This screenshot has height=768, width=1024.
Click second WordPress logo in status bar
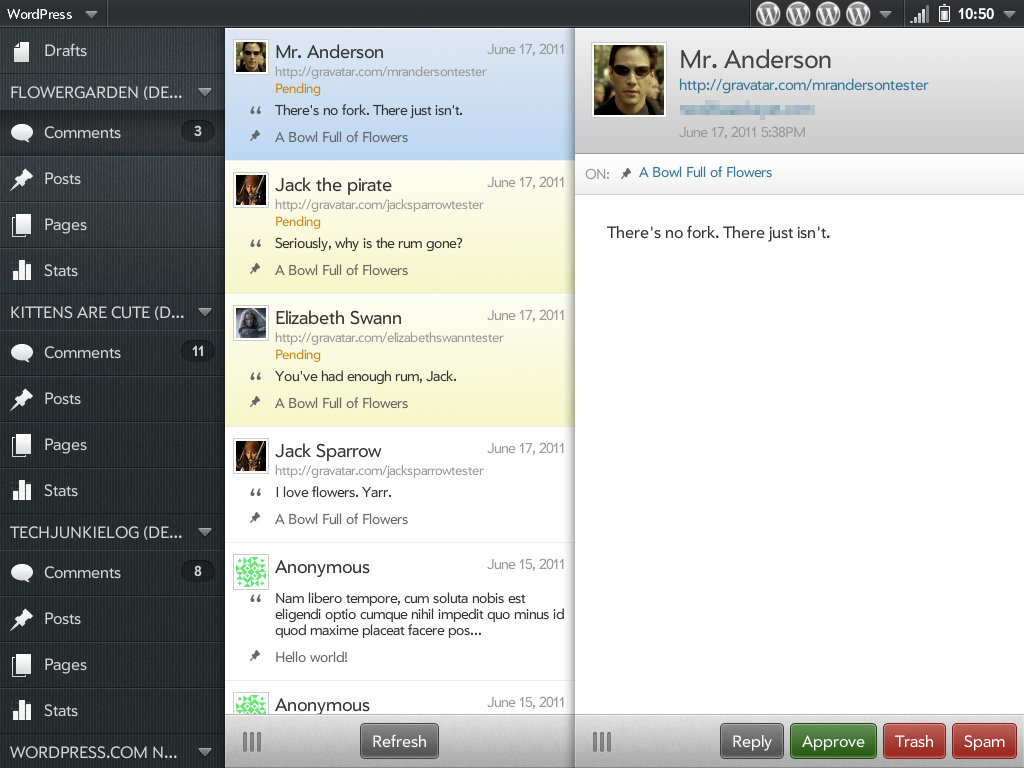(x=798, y=14)
